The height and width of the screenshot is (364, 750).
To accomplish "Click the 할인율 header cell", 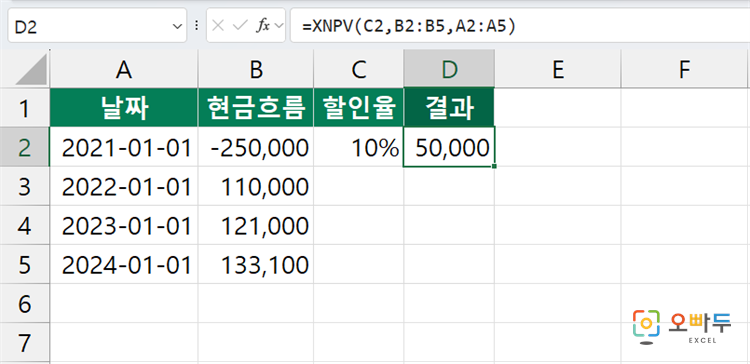I will point(359,108).
